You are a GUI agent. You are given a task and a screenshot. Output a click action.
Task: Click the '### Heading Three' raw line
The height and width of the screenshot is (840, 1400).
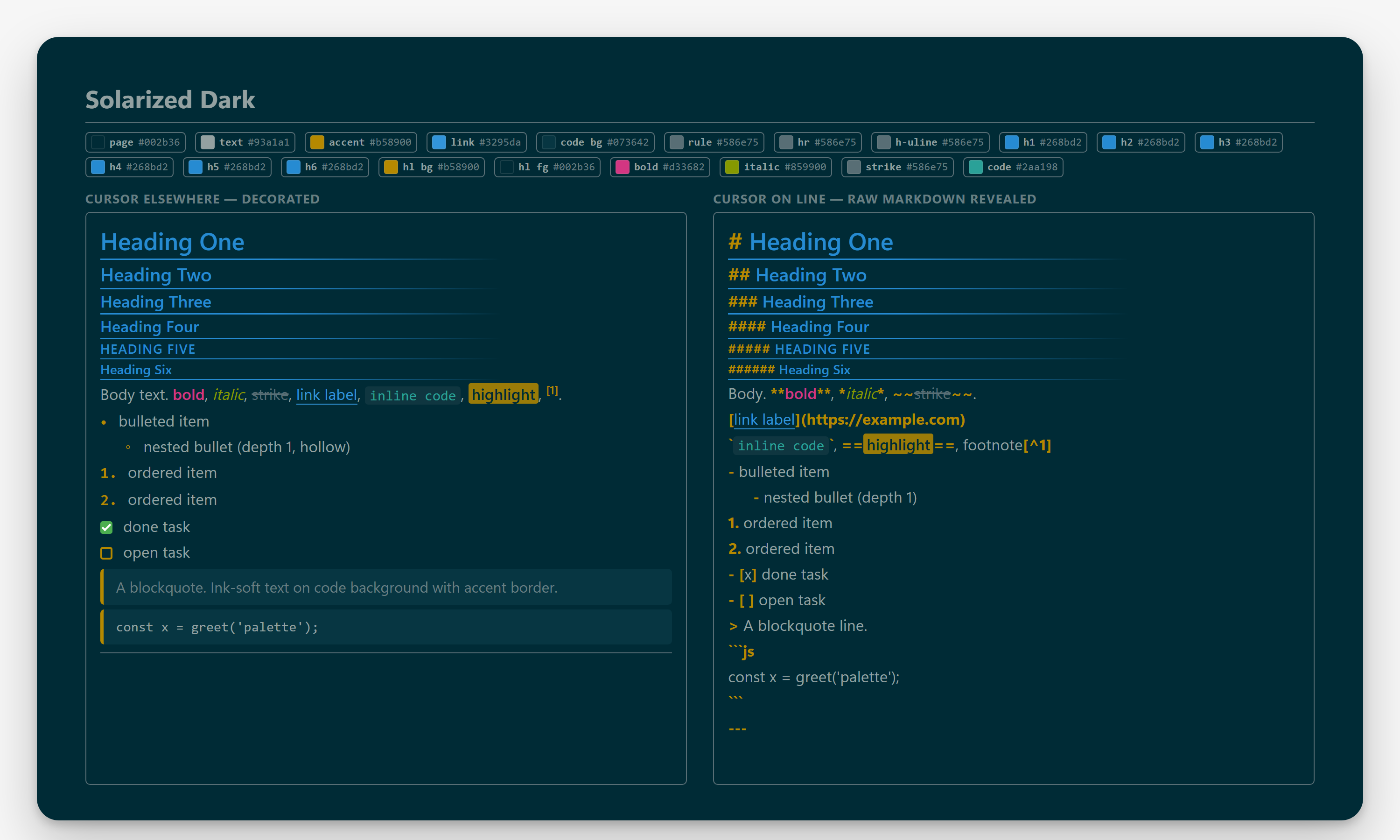[x=801, y=301]
